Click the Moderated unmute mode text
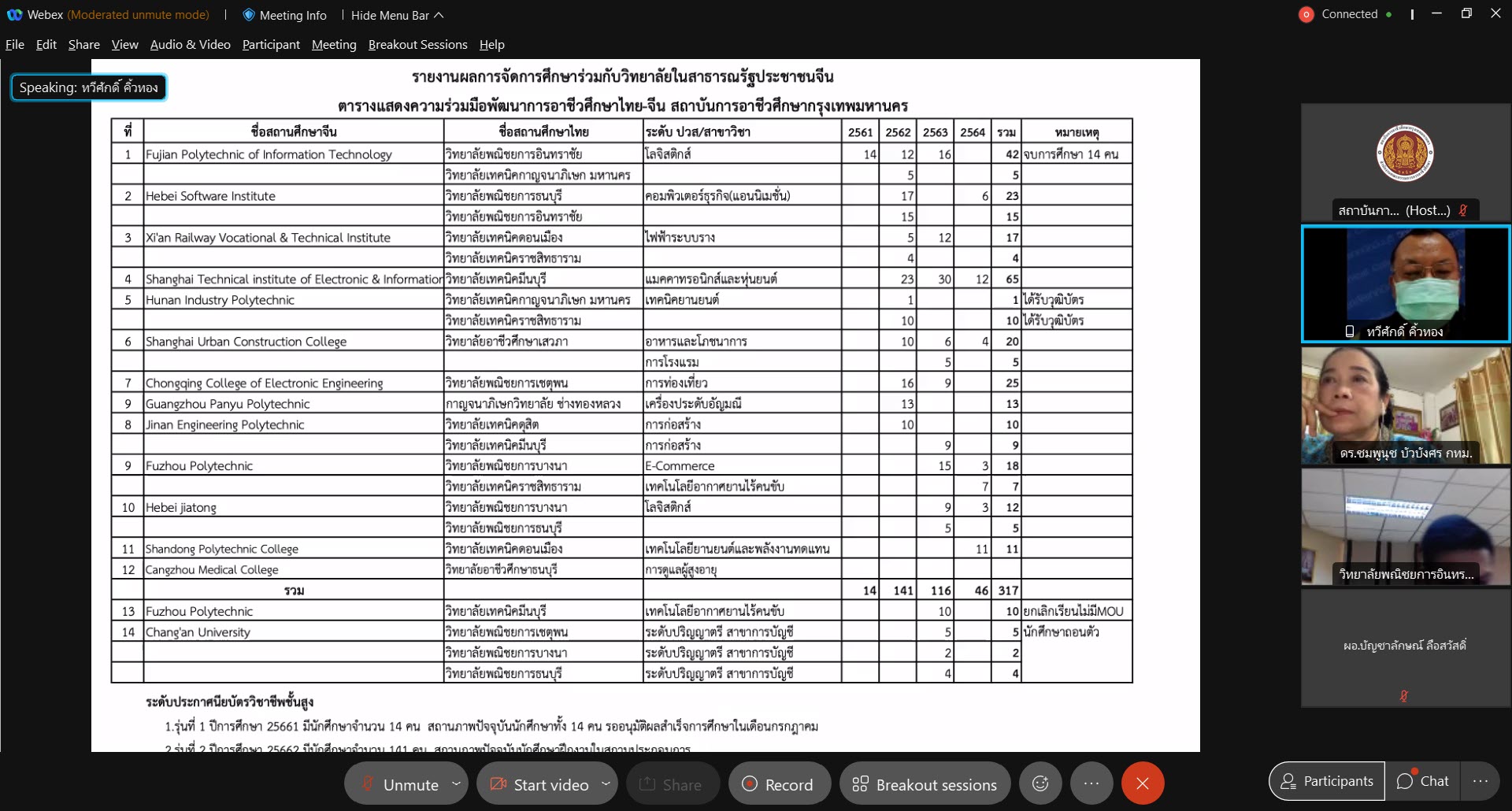 [139, 15]
